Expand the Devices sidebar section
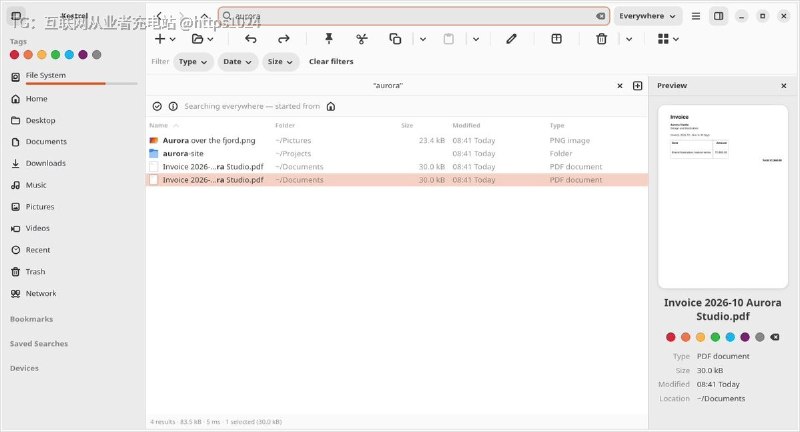 pyautogui.click(x=24, y=368)
